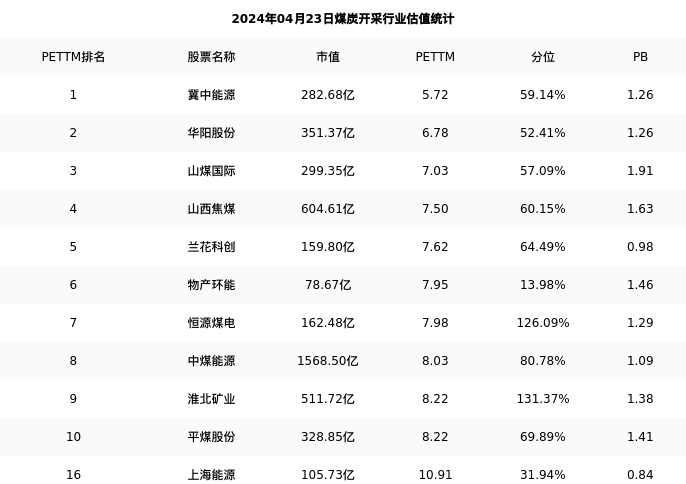Click the 物产环能 stock name
Viewport: 686px width, 484px height.
[x=211, y=285]
